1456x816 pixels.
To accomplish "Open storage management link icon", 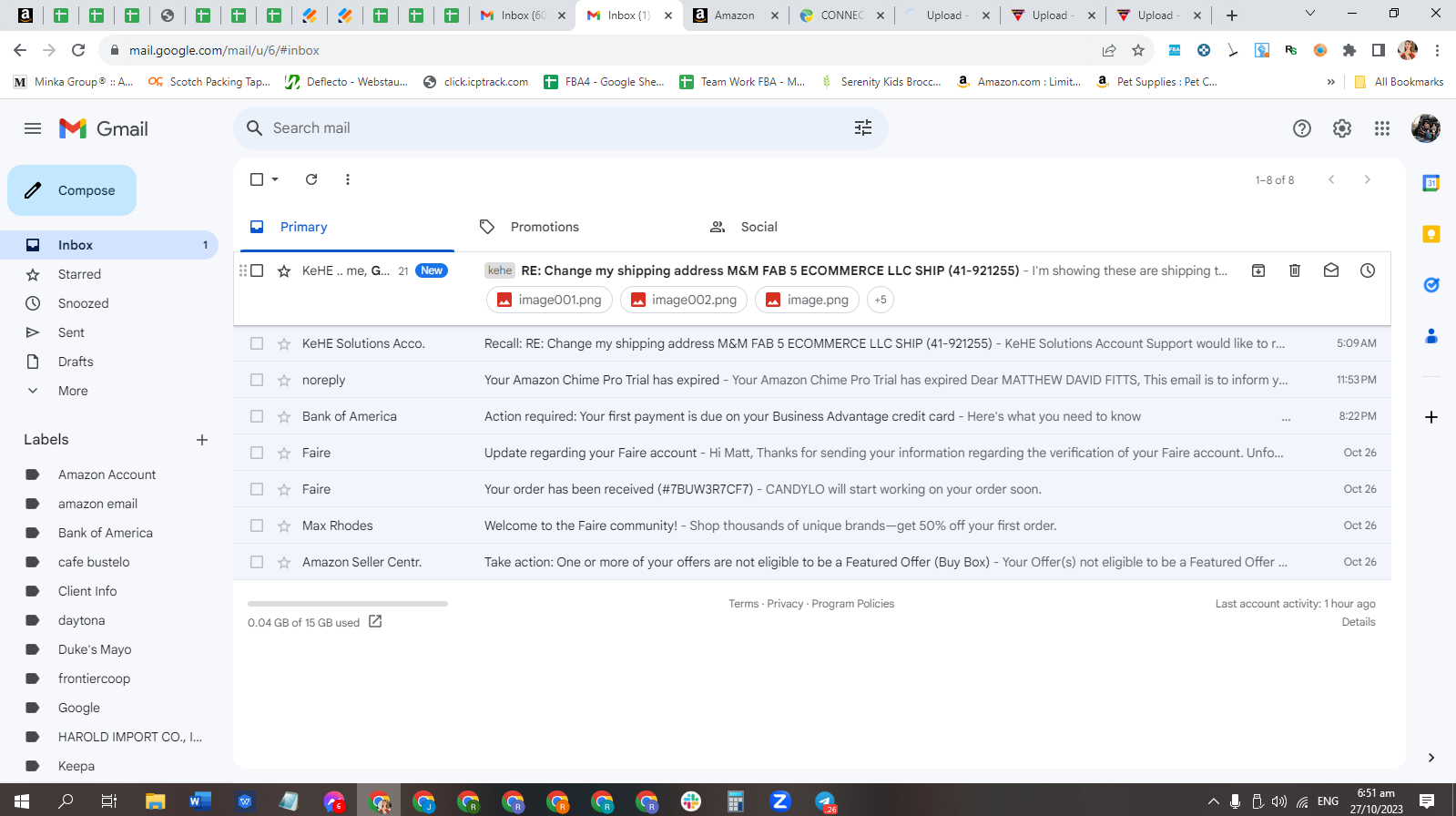I will [x=375, y=621].
